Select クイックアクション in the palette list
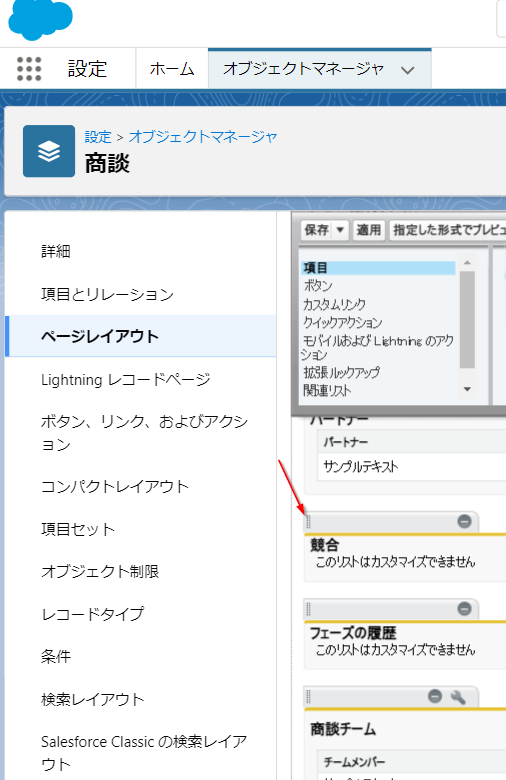Image resolution: width=506 pixels, height=780 pixels. (x=343, y=322)
